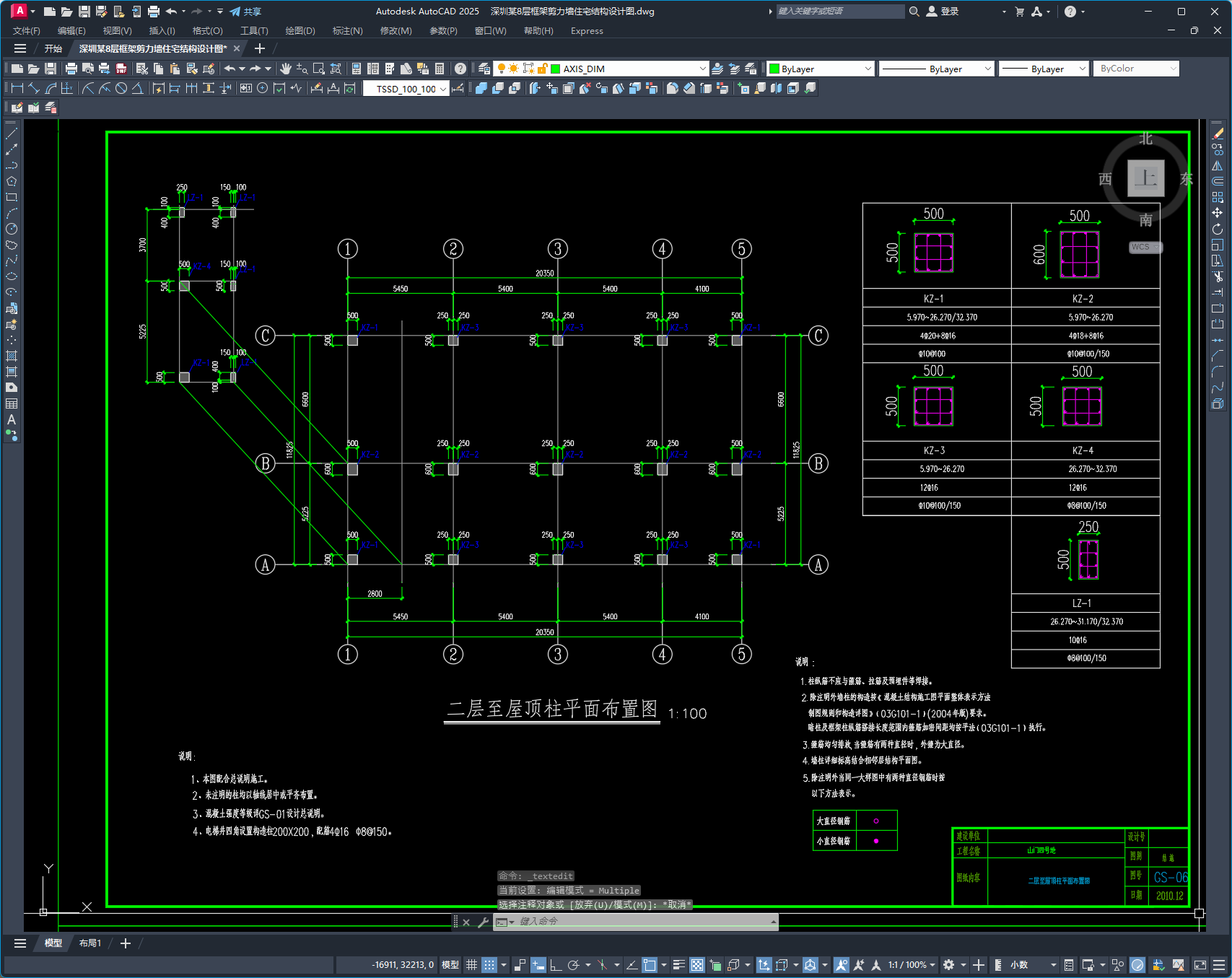Click the Plot printer icon
1232x978 pixels.
(x=71, y=69)
